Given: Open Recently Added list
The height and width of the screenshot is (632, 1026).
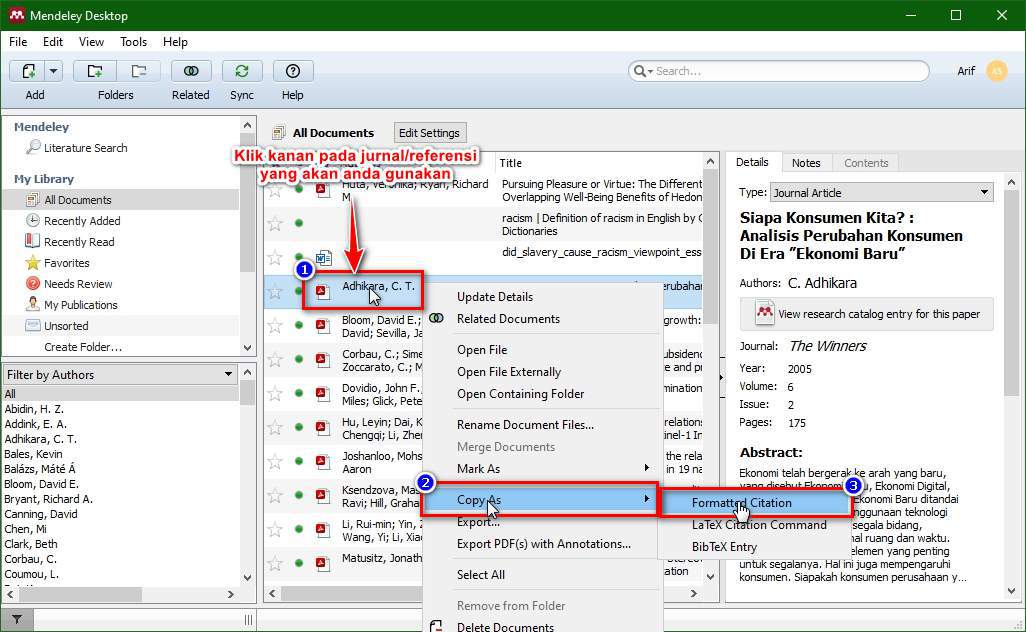Looking at the screenshot, I should (82, 220).
